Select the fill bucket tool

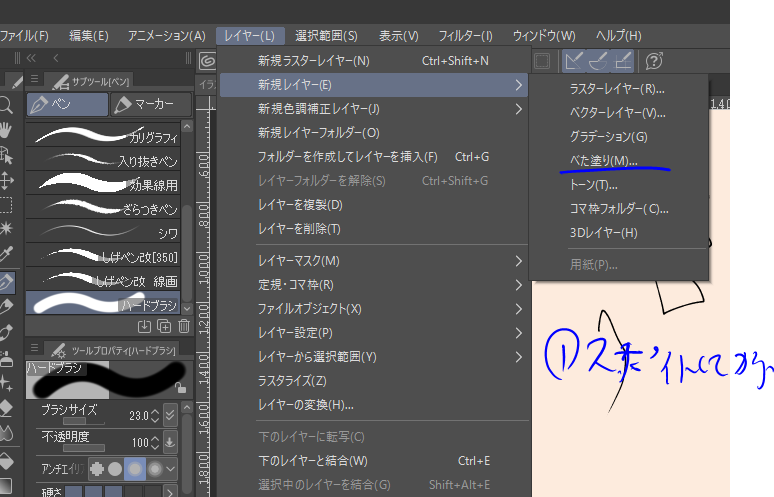click(6, 460)
